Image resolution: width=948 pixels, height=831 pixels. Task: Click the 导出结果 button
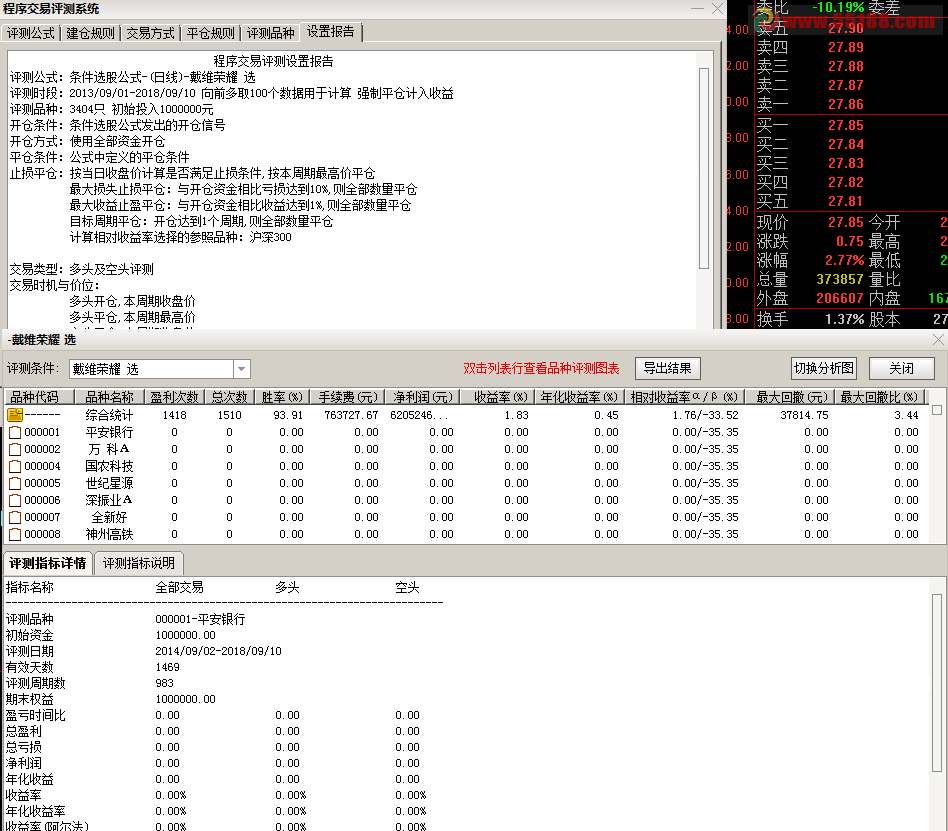click(x=669, y=368)
